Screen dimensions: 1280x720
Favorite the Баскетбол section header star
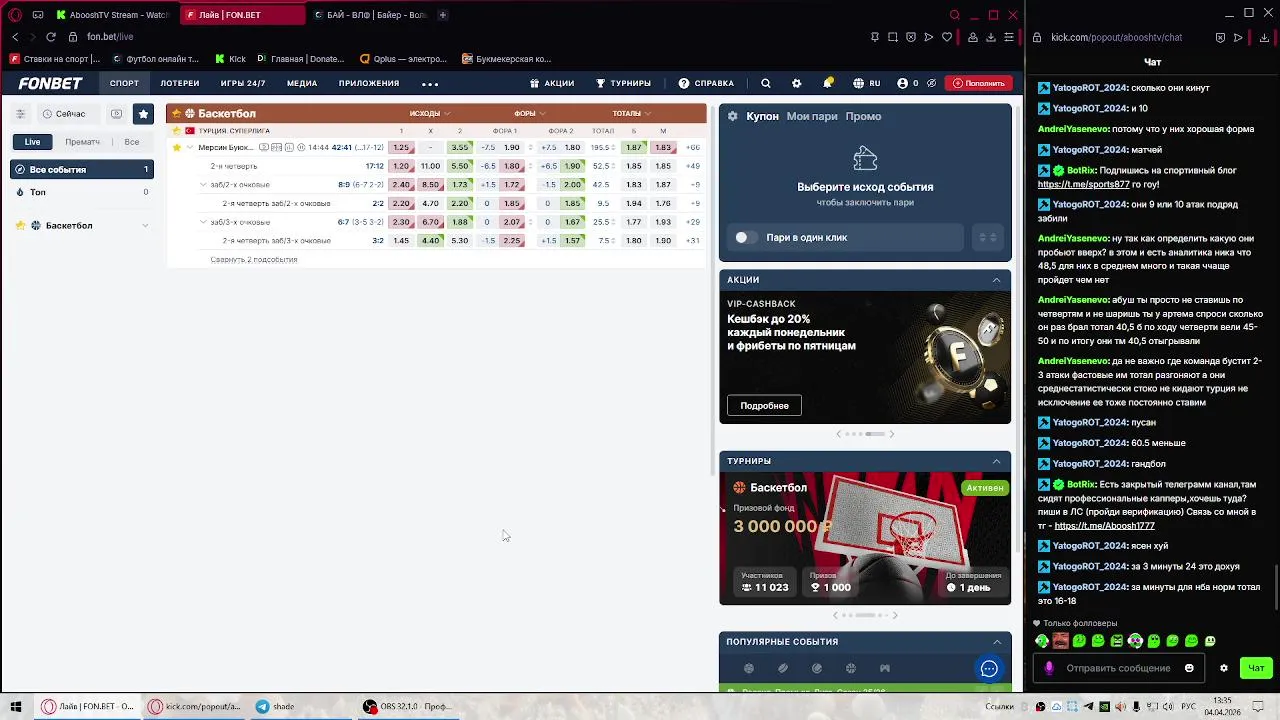click(176, 113)
